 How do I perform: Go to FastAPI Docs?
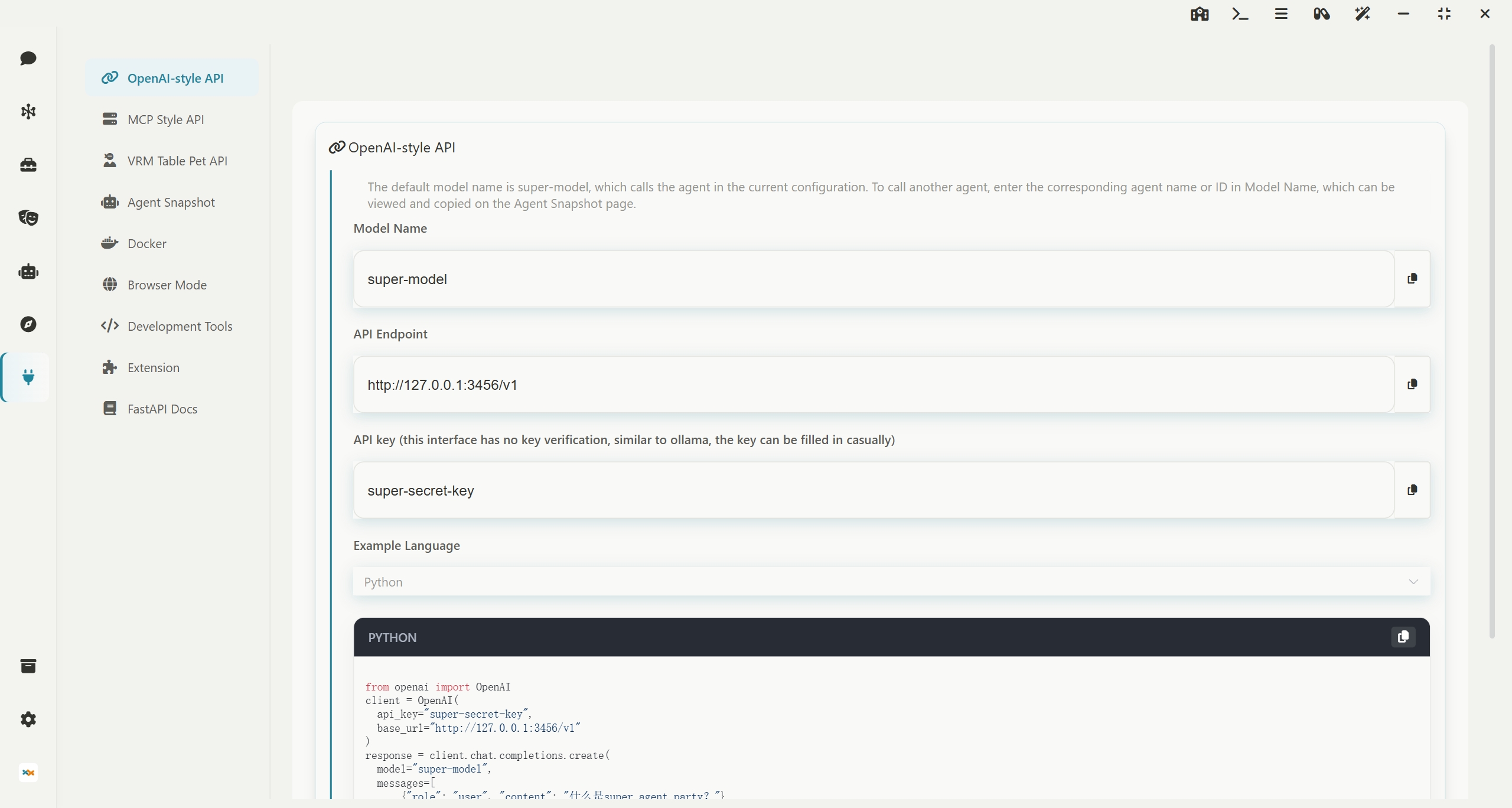162,409
